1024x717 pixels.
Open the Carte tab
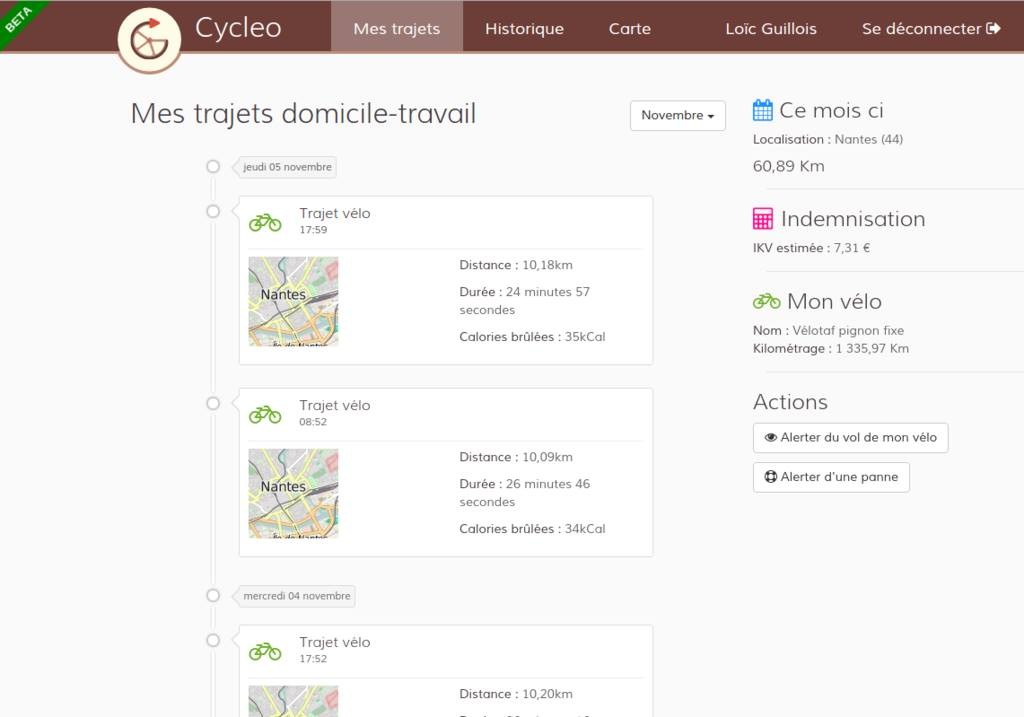[x=630, y=28]
